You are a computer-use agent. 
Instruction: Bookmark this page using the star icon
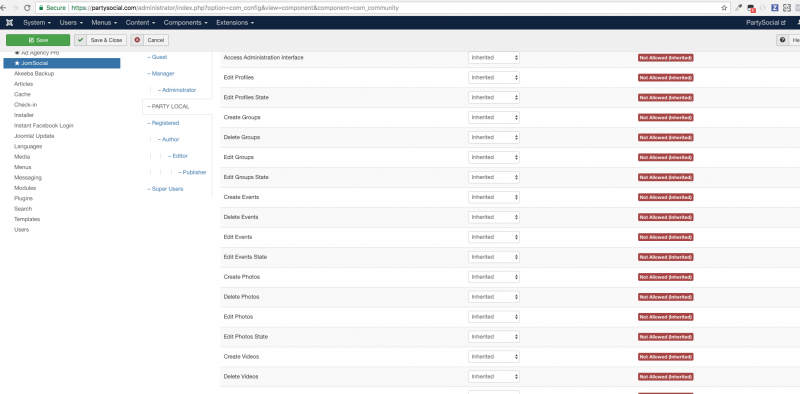724,8
